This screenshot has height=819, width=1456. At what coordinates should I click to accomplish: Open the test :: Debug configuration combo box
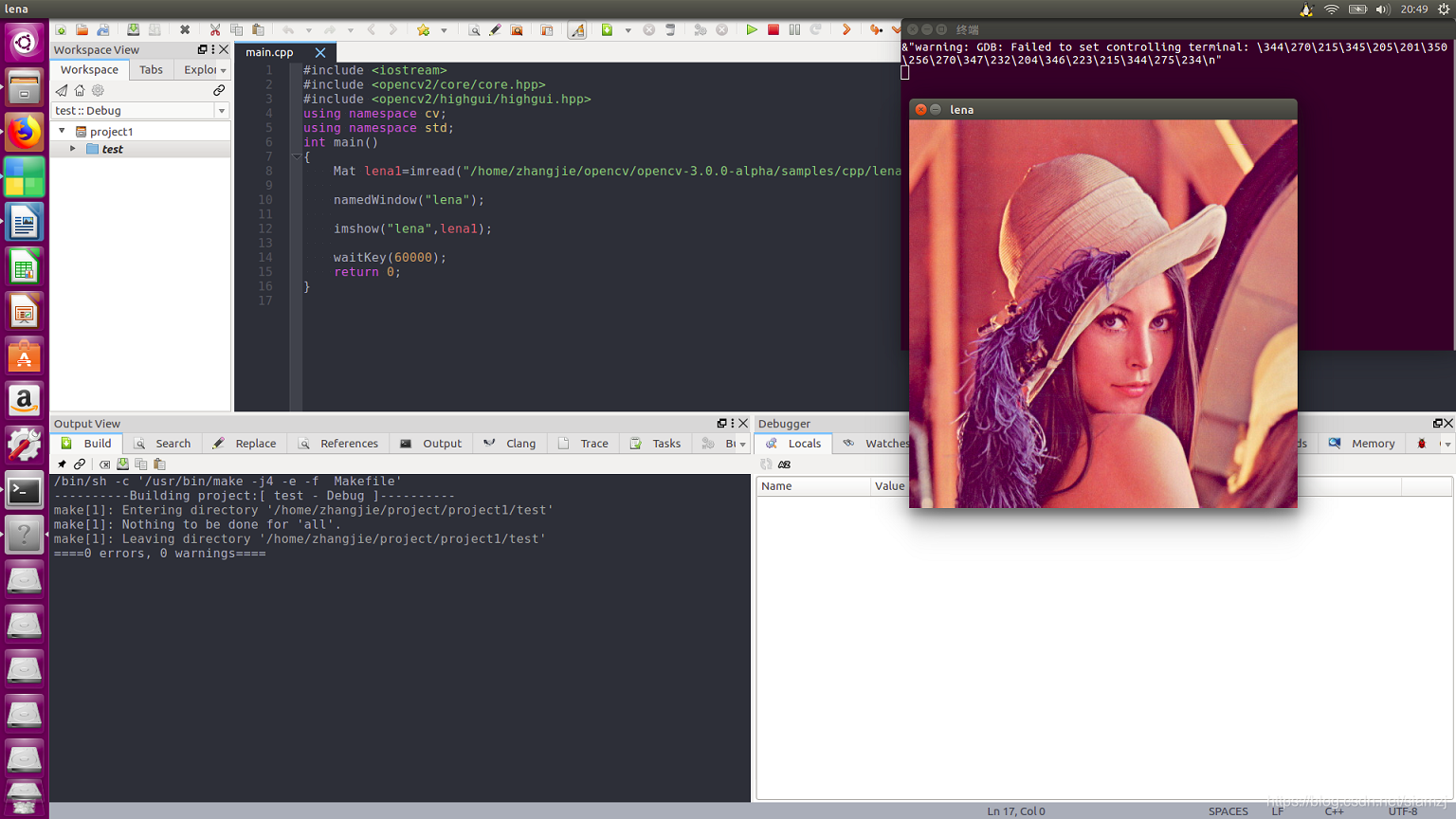coord(140,111)
